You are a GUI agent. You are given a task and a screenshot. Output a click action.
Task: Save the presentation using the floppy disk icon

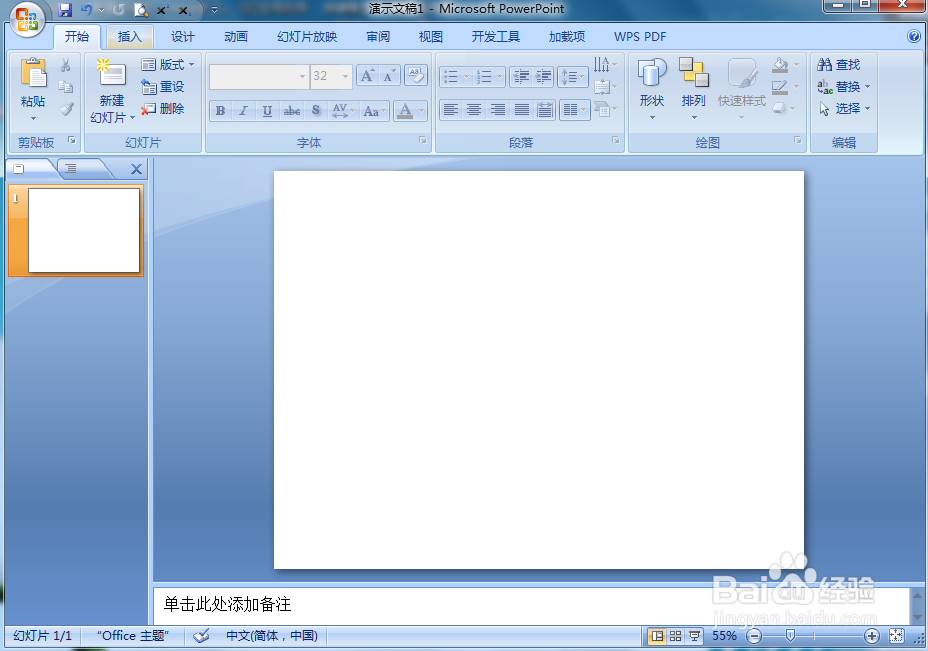coord(65,9)
